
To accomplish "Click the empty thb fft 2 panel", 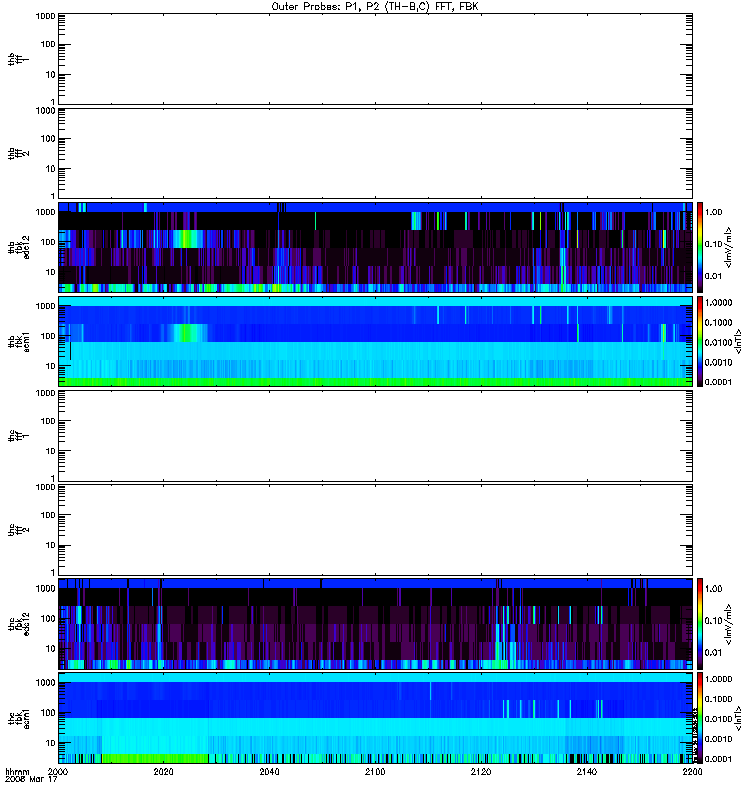I will [x=375, y=153].
